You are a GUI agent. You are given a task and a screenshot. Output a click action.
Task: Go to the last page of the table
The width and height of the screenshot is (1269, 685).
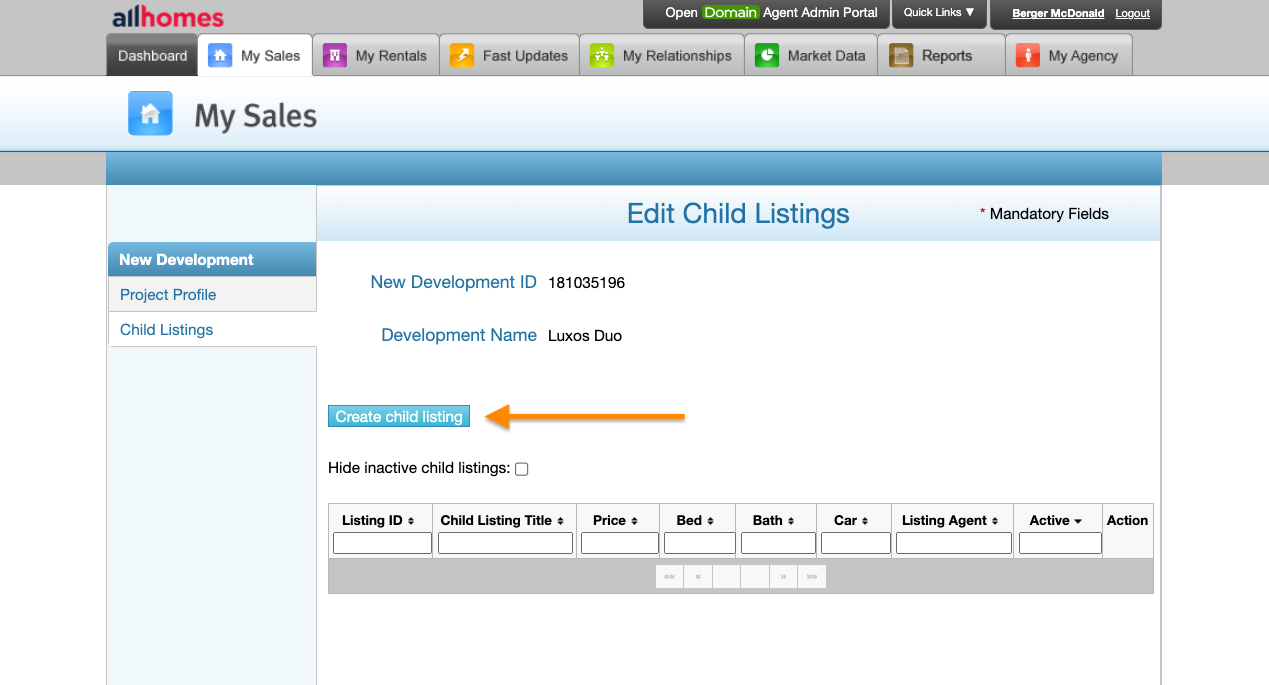(x=811, y=577)
